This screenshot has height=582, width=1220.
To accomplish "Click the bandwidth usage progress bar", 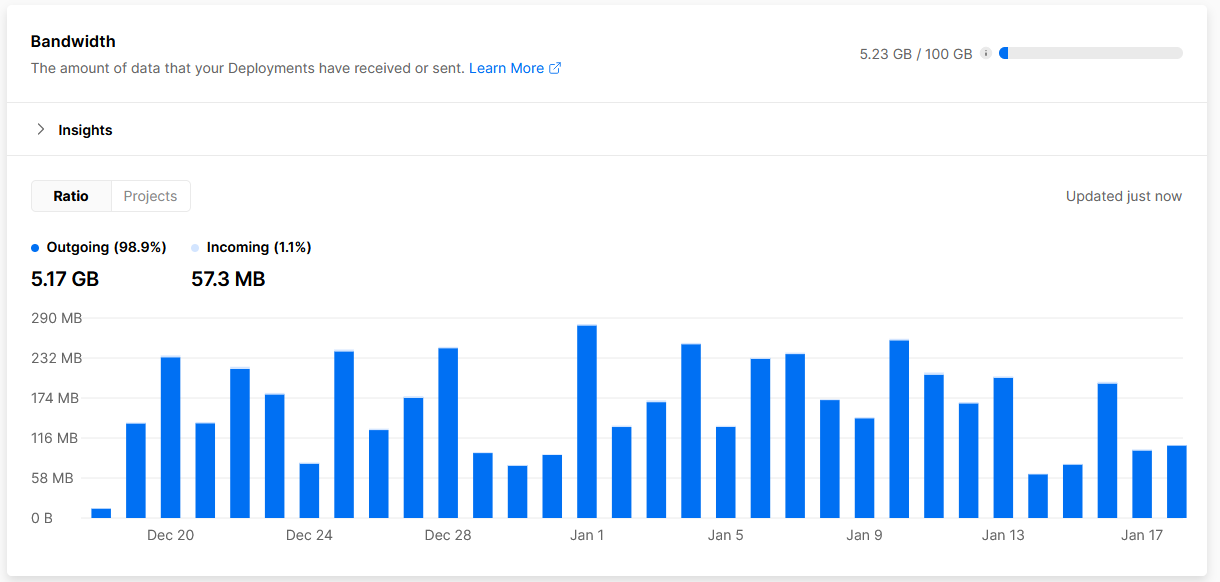I will 1090,54.
